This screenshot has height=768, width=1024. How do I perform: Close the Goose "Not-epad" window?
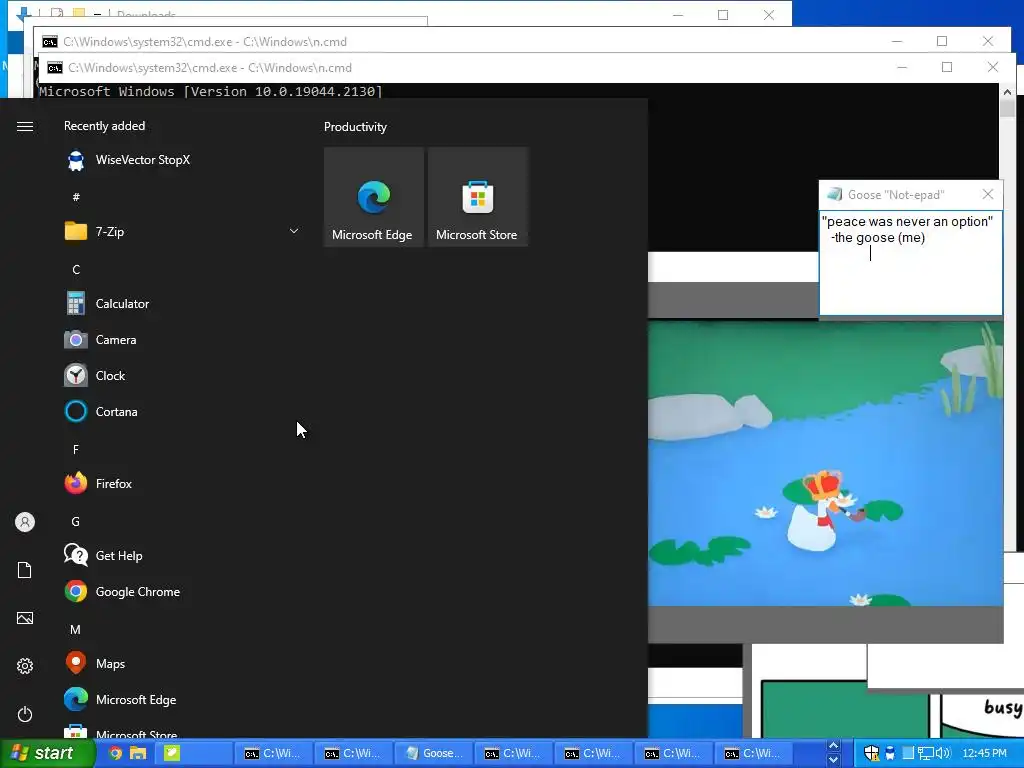click(988, 194)
